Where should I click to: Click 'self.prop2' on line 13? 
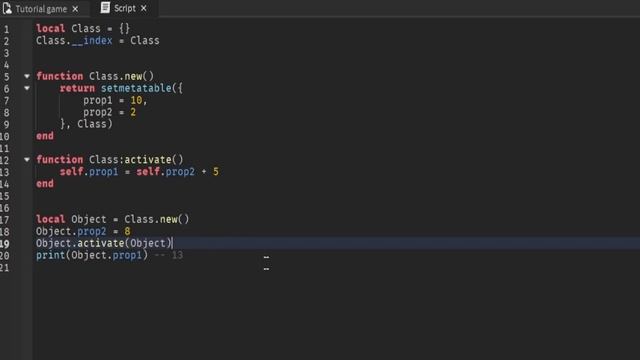[166, 172]
